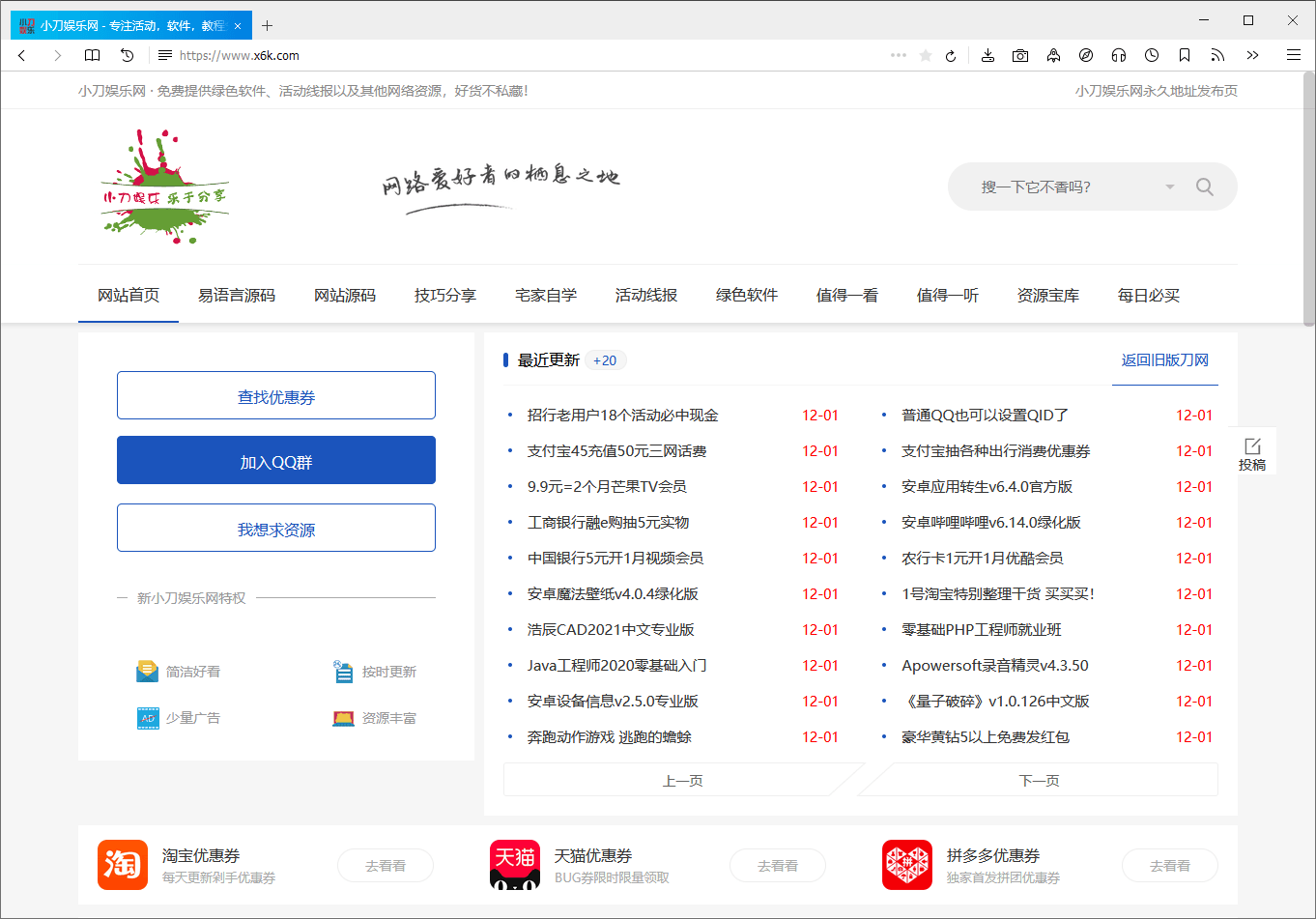This screenshot has width=1316, height=919.
Task: Open the browser hamburger menu
Action: [1293, 55]
